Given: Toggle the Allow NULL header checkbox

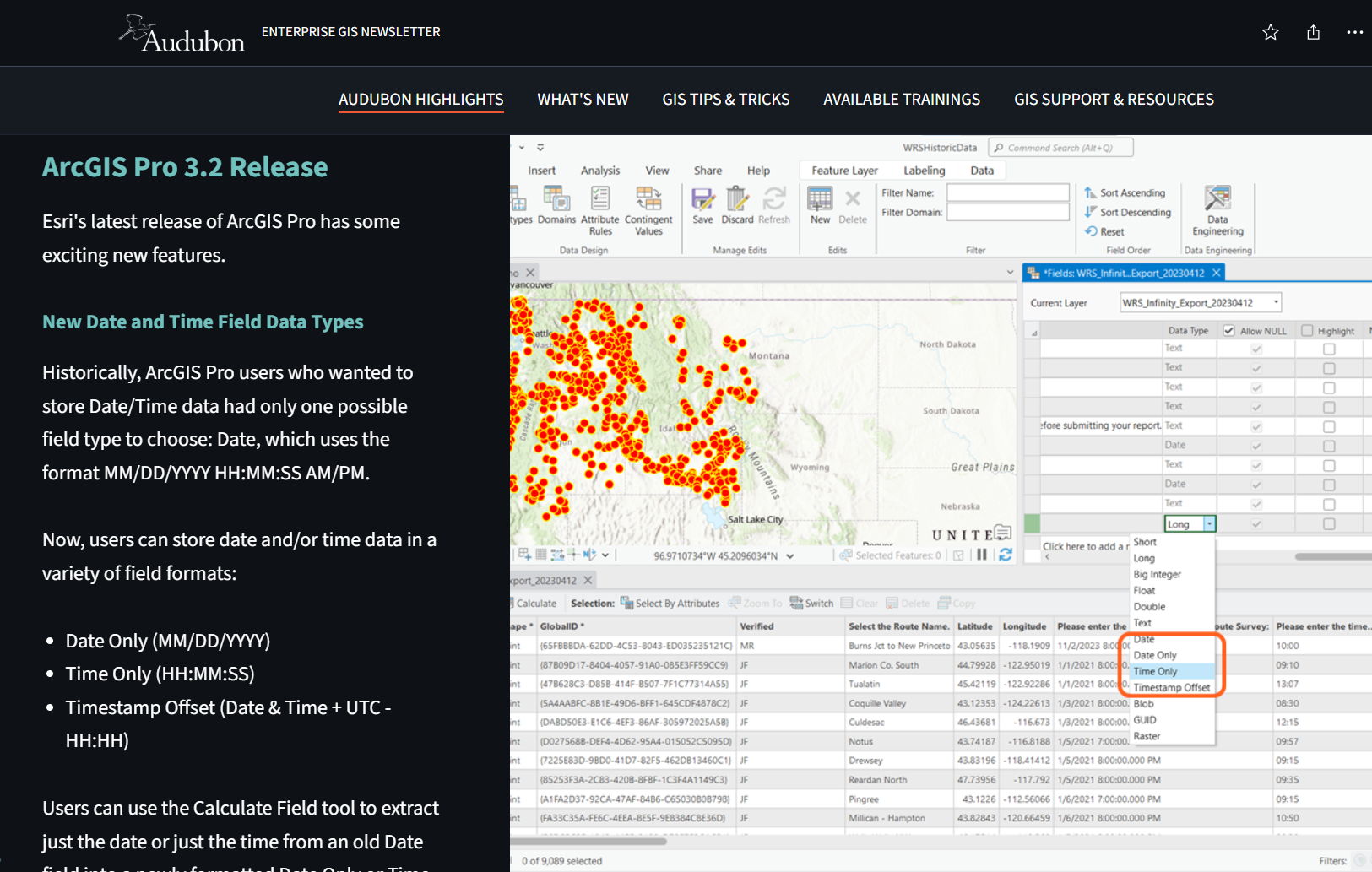Looking at the screenshot, I should pos(1228,331).
